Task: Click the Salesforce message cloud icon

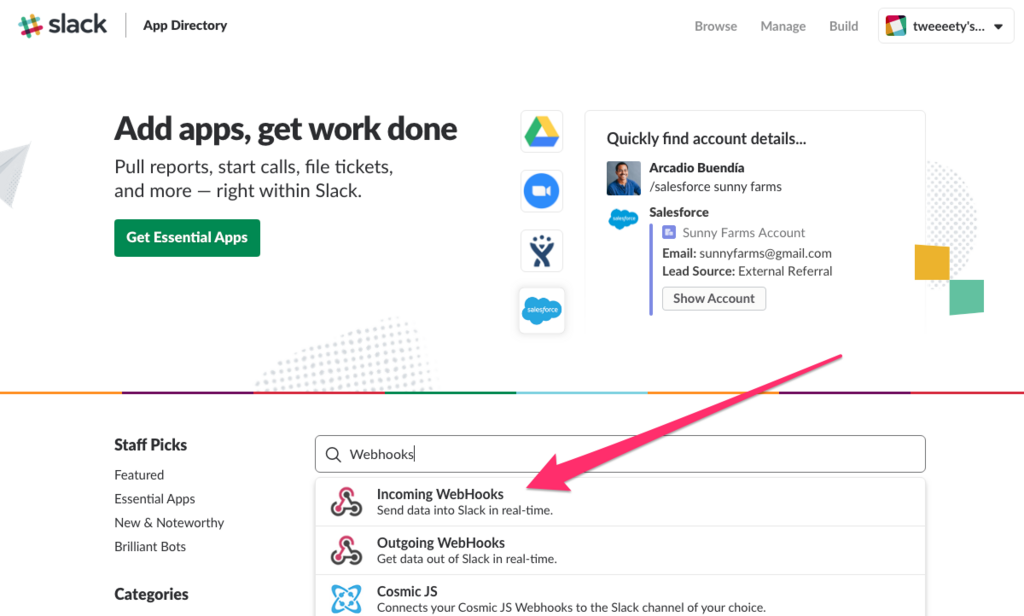Action: click(x=623, y=219)
